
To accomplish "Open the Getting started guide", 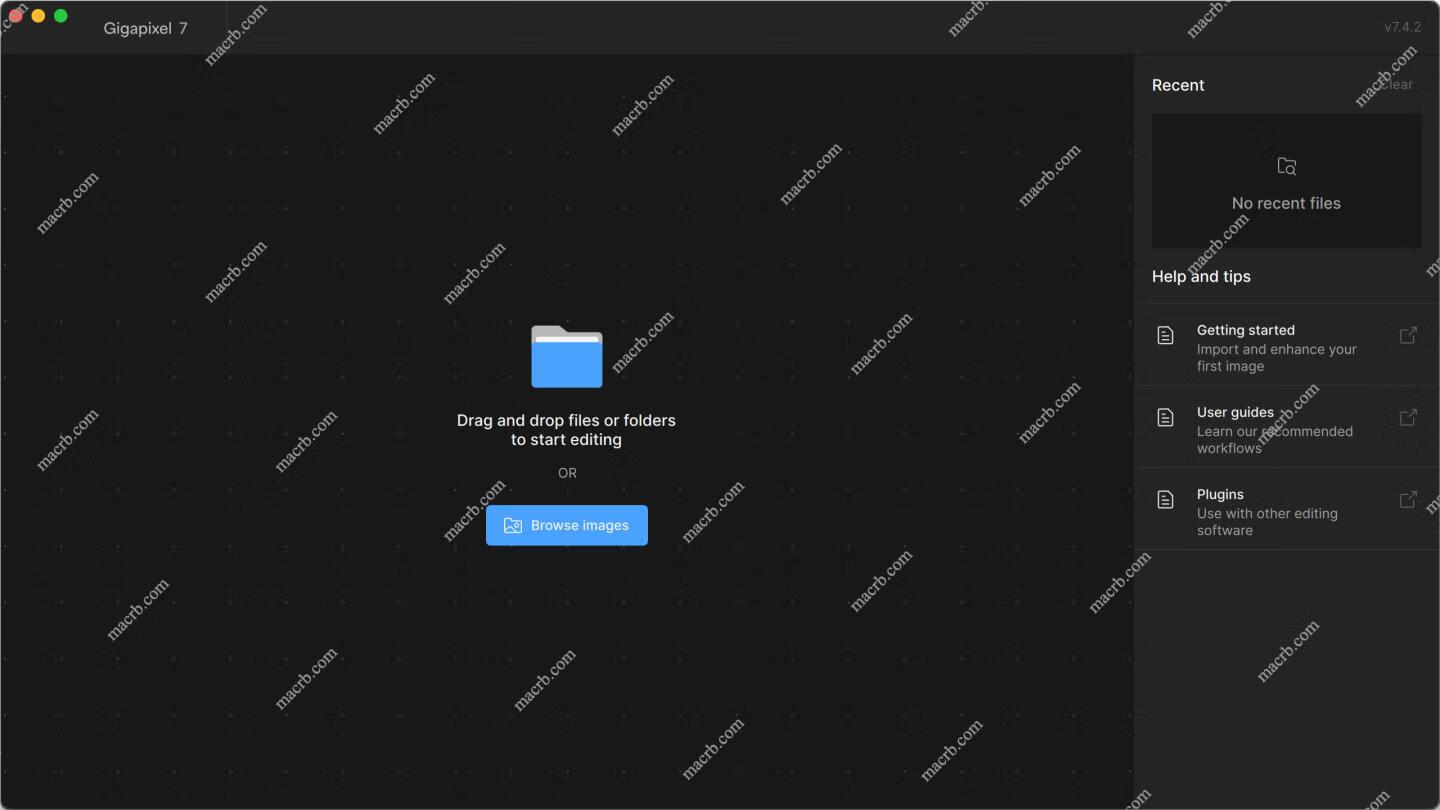I will (x=1288, y=345).
